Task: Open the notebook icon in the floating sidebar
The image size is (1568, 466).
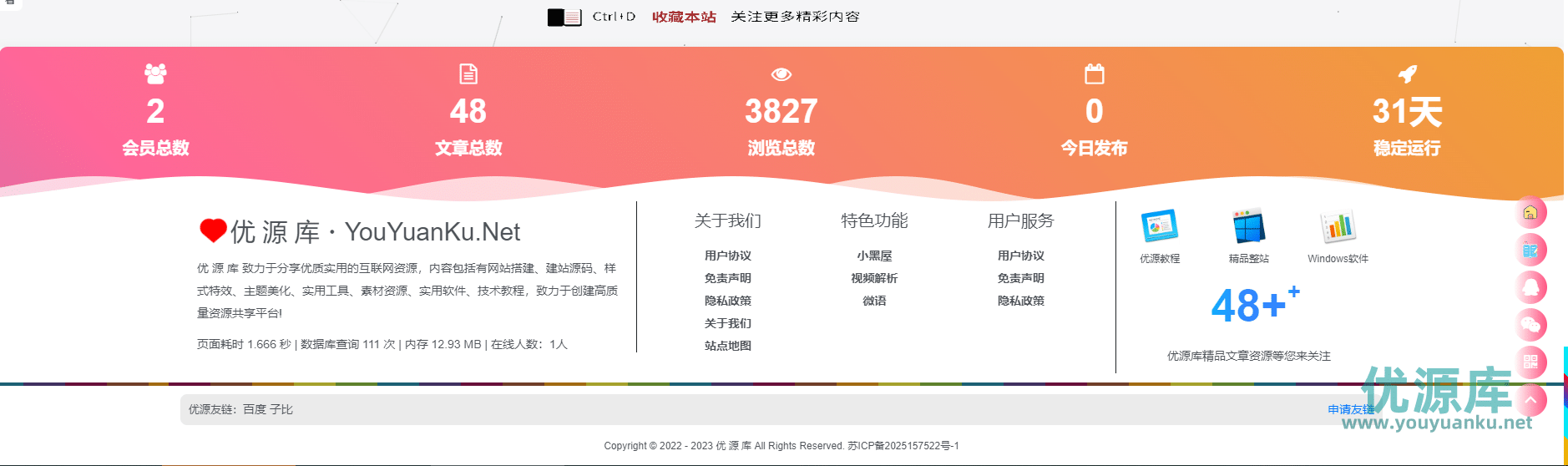Action: point(1530,250)
